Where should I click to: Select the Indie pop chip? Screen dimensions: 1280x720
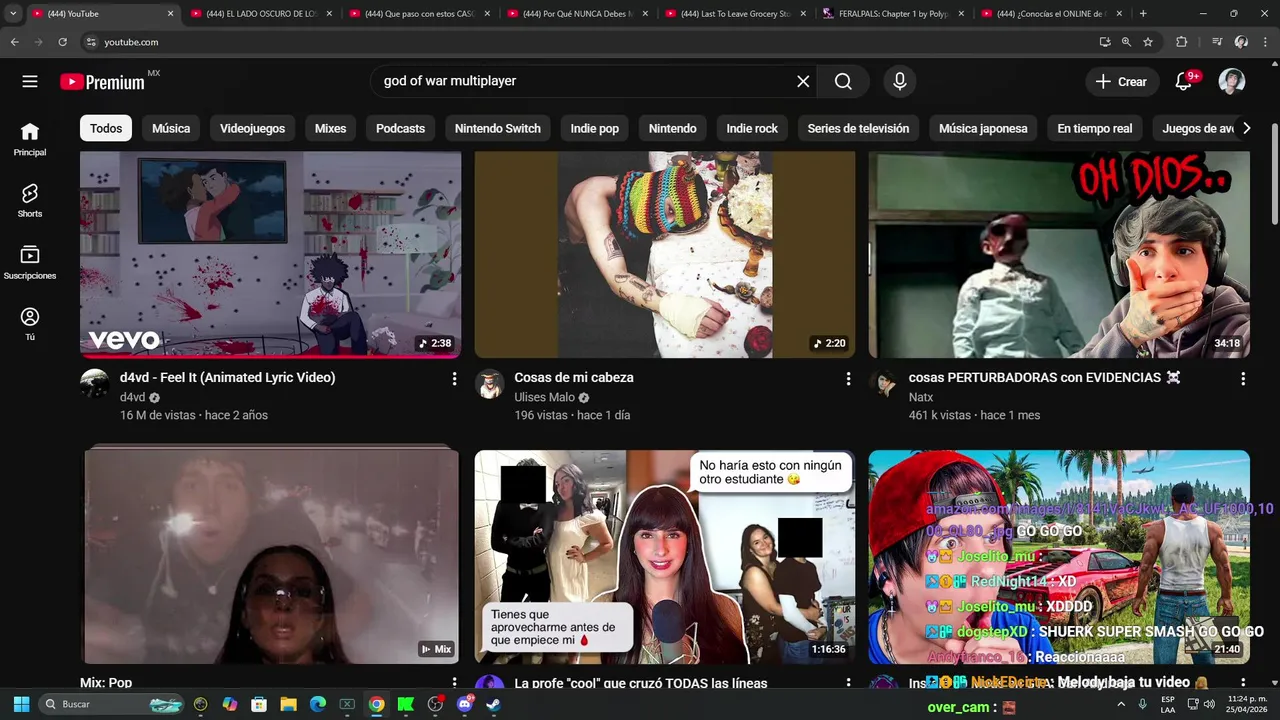pyautogui.click(x=595, y=128)
